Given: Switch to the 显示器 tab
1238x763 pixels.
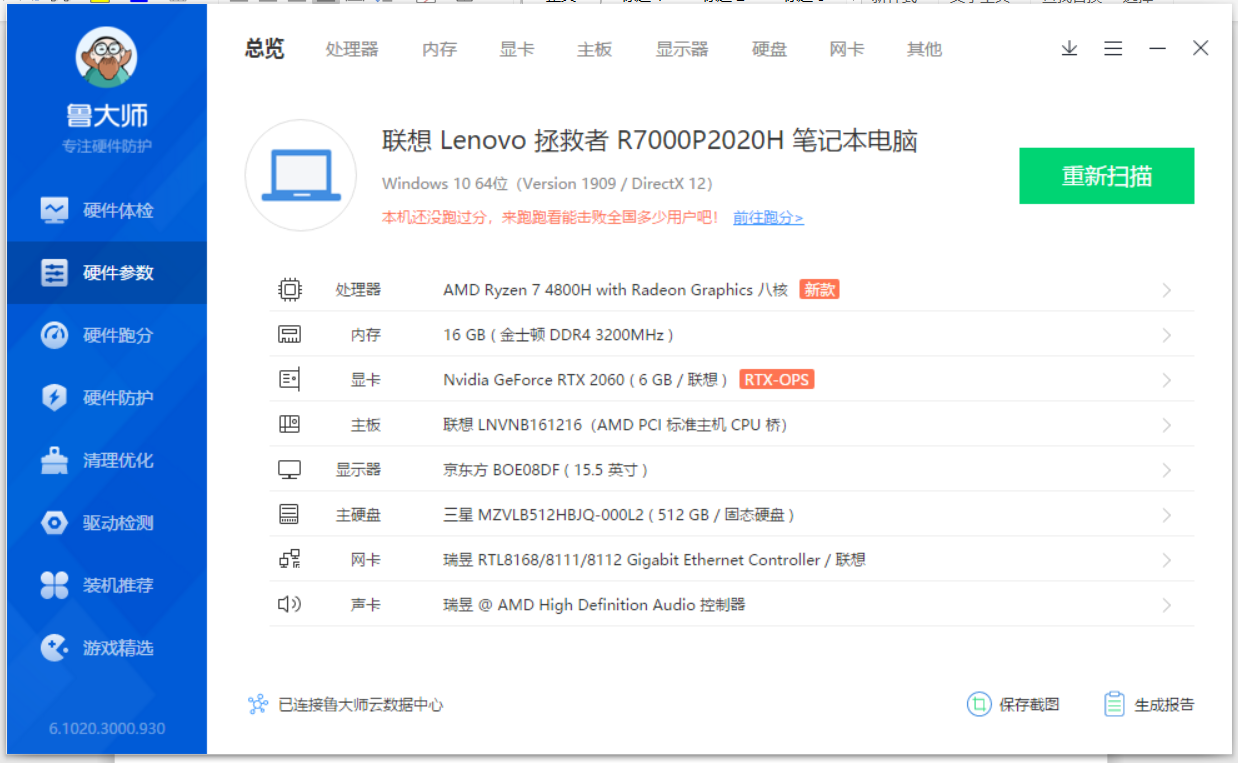Looking at the screenshot, I should [682, 49].
